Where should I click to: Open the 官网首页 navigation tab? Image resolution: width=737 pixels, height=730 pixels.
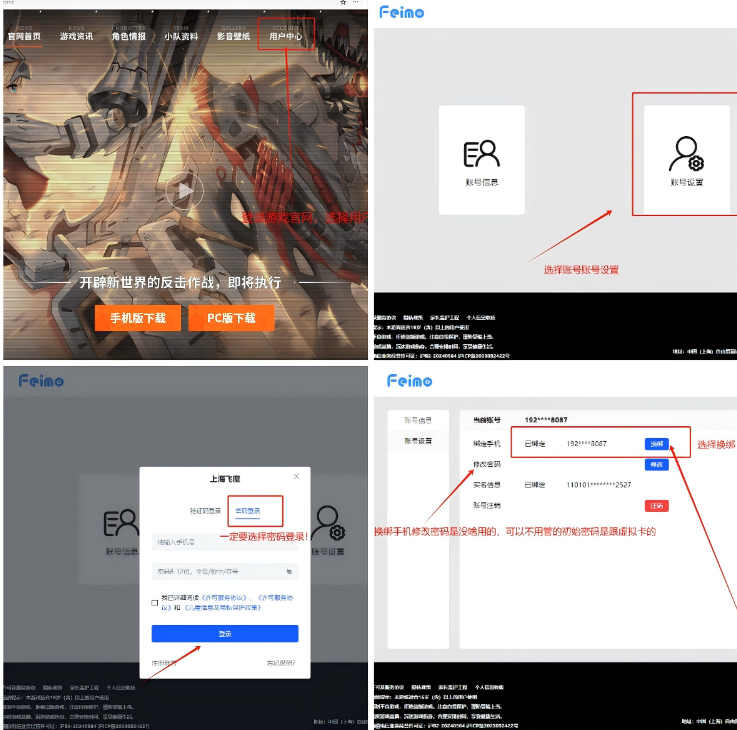click(x=24, y=36)
